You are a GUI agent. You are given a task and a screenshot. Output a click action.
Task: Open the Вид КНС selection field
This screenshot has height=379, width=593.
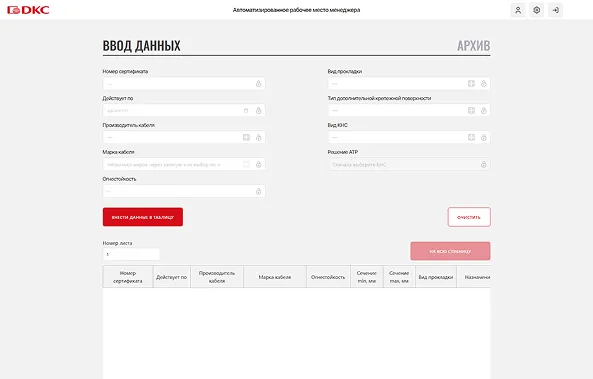409,137
